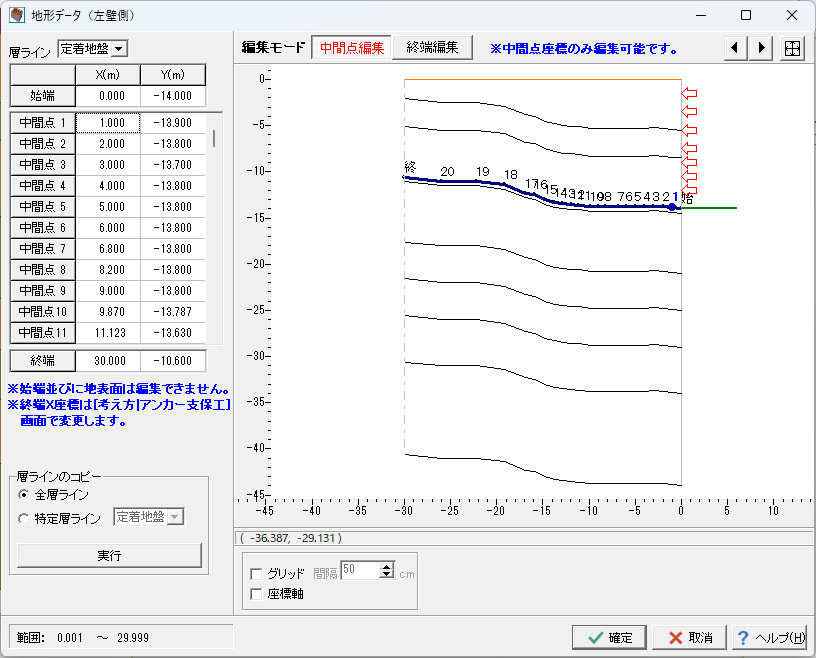Increase grid interval with spinner up arrow
816x658 pixels.
(386, 566)
